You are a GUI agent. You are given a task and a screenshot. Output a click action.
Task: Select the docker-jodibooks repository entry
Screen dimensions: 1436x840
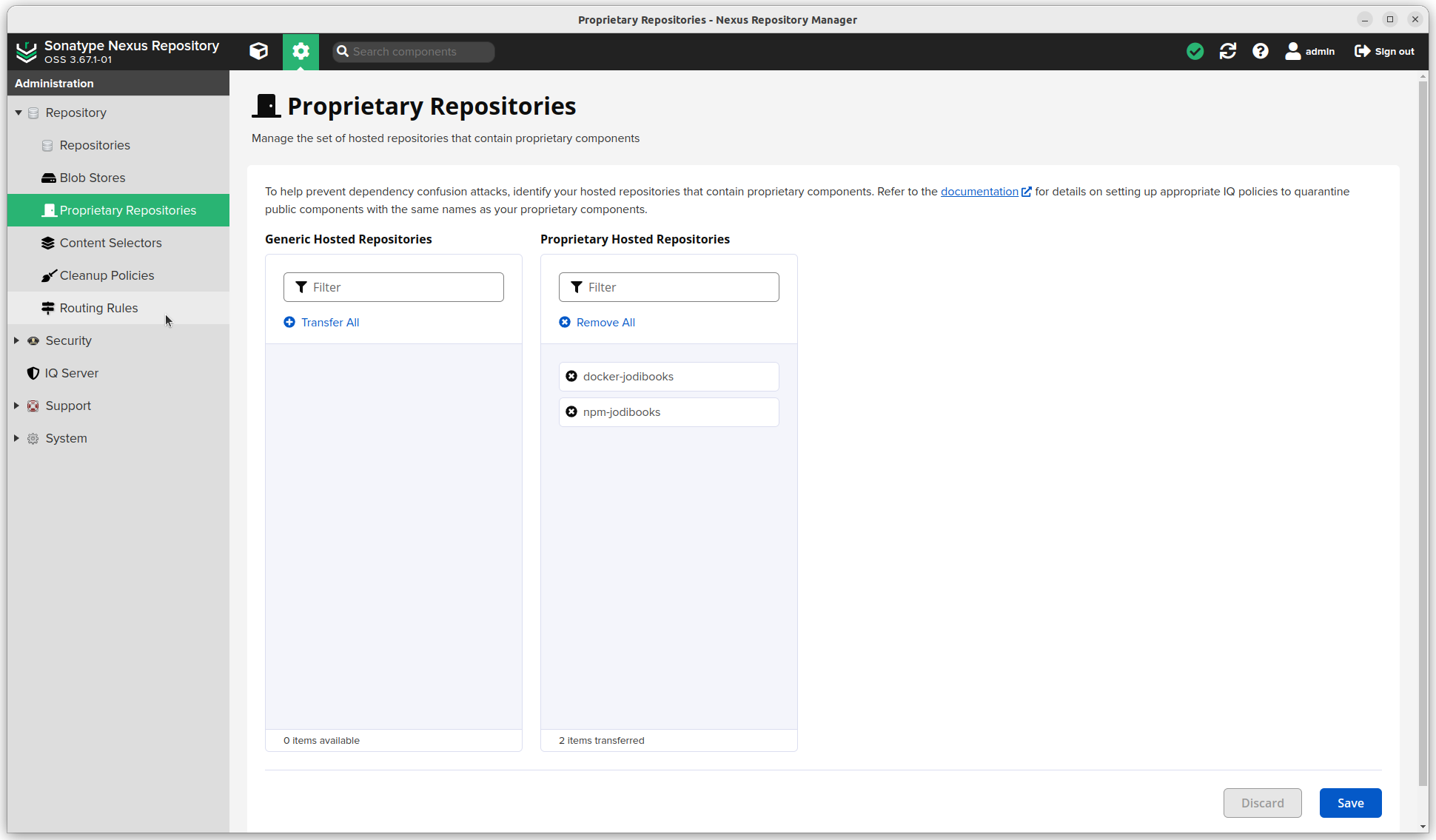(x=669, y=377)
